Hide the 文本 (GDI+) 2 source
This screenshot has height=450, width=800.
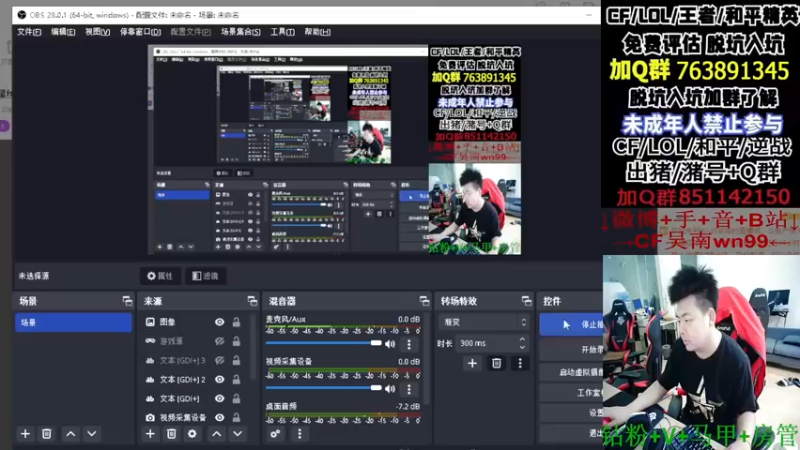(219, 380)
